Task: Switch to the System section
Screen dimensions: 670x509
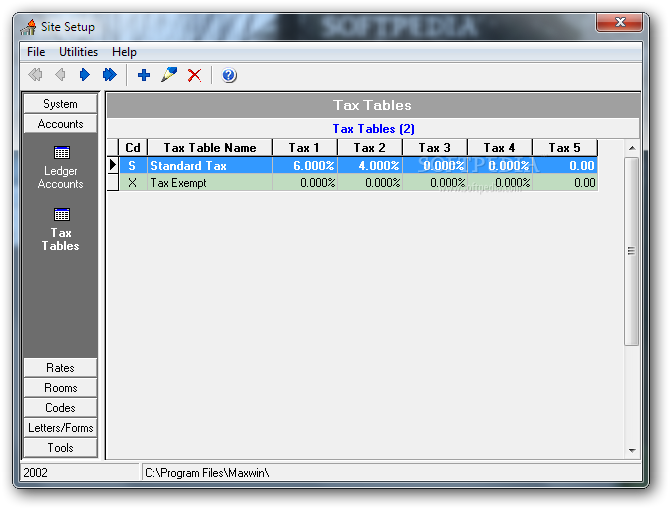Action: (60, 104)
